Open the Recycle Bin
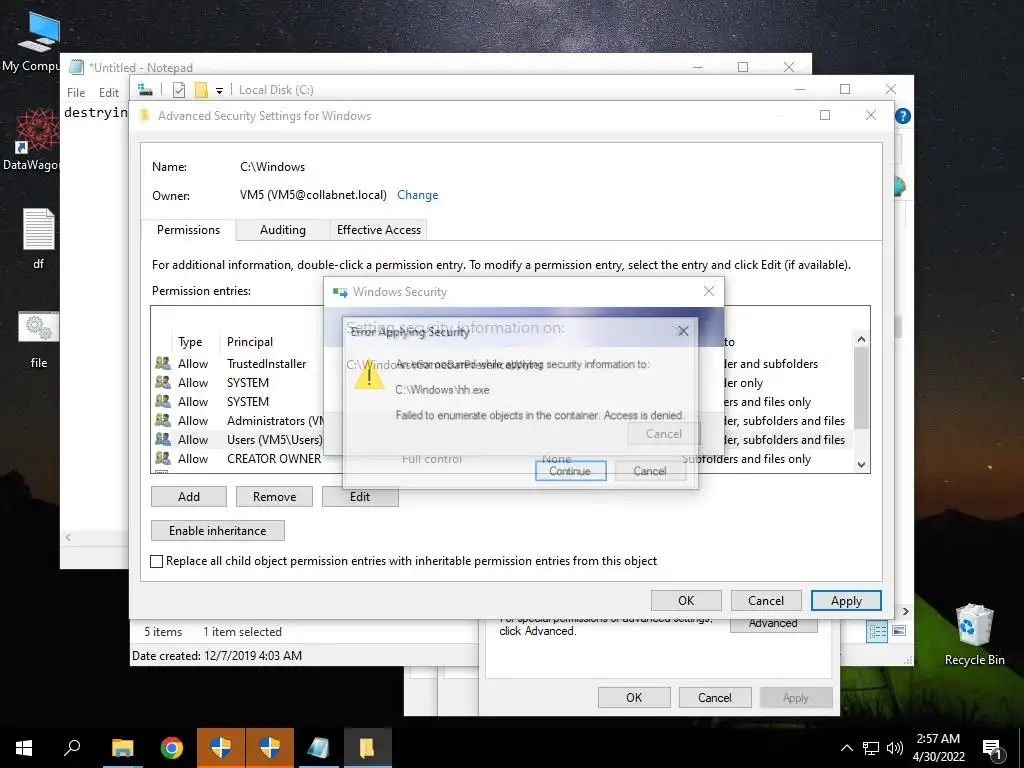This screenshot has width=1024, height=768. pos(974,635)
